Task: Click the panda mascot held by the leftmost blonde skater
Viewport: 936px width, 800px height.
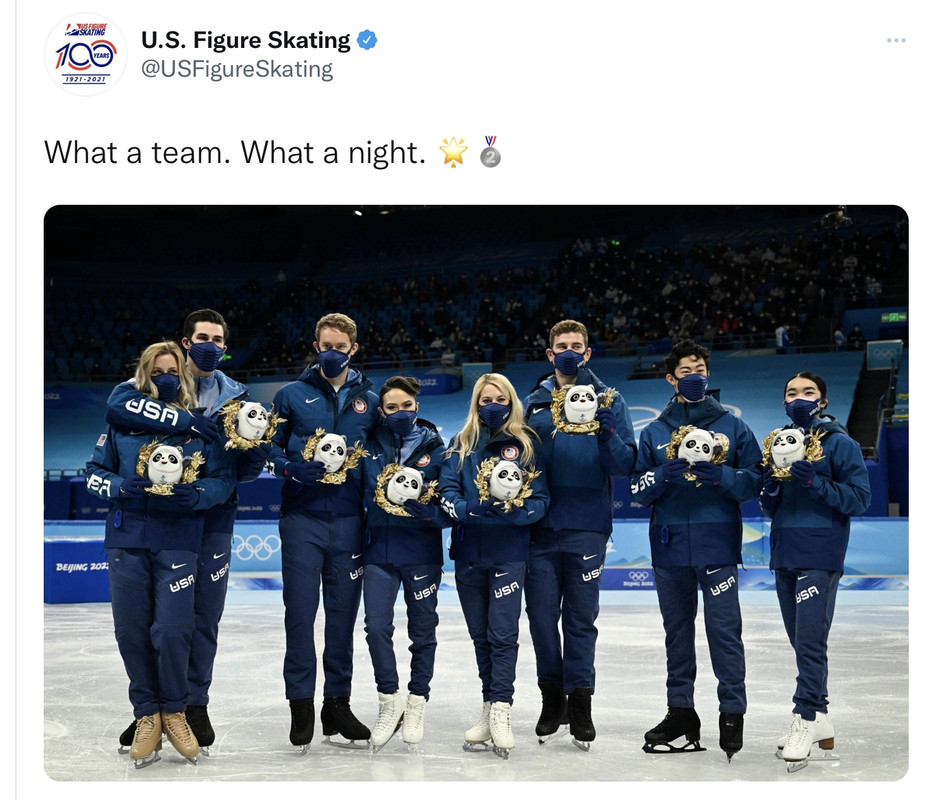Action: pos(167,467)
